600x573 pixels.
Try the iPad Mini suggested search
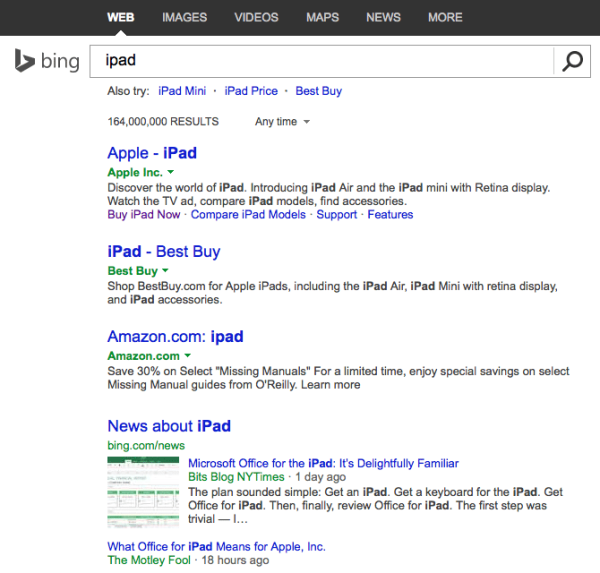[182, 91]
